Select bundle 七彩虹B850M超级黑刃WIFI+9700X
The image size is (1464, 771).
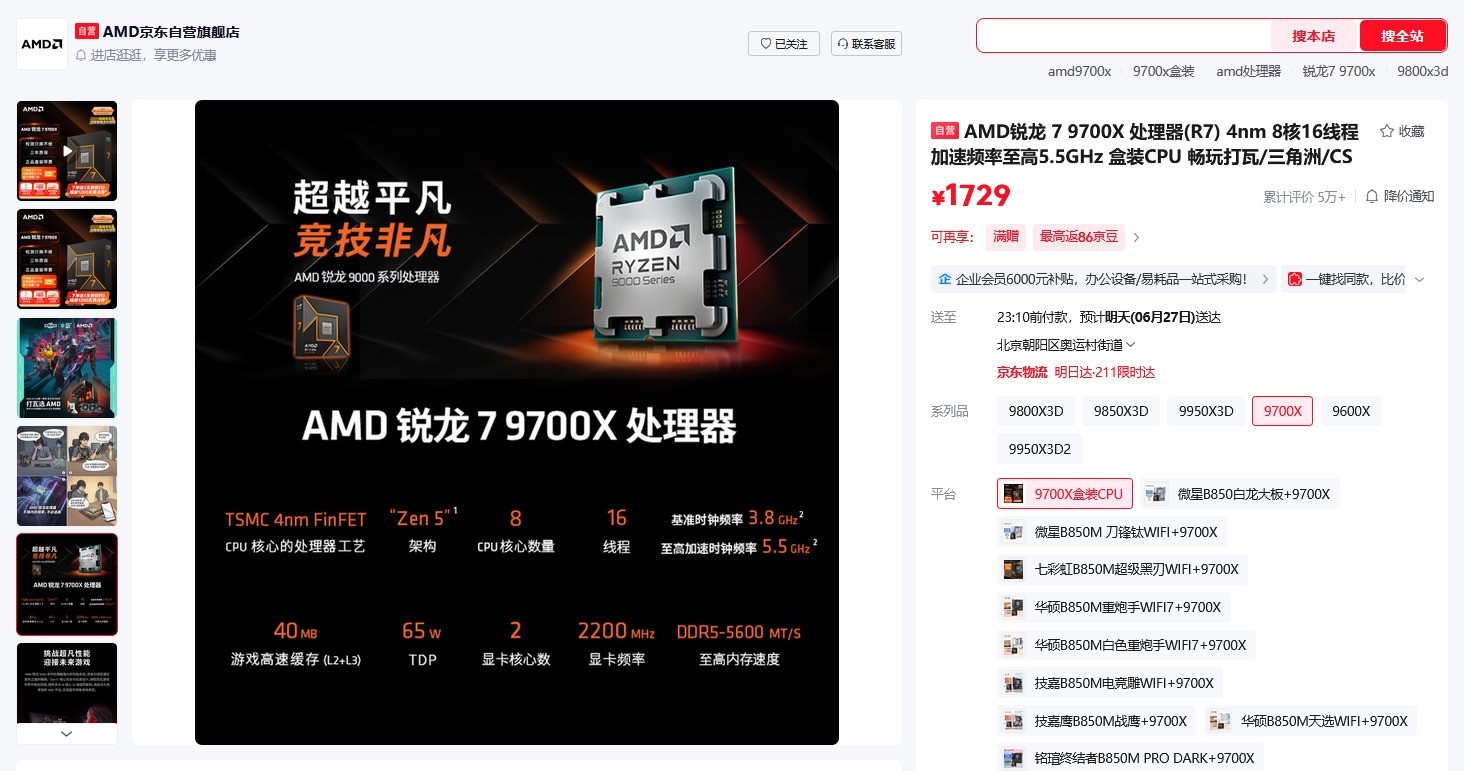(1122, 569)
